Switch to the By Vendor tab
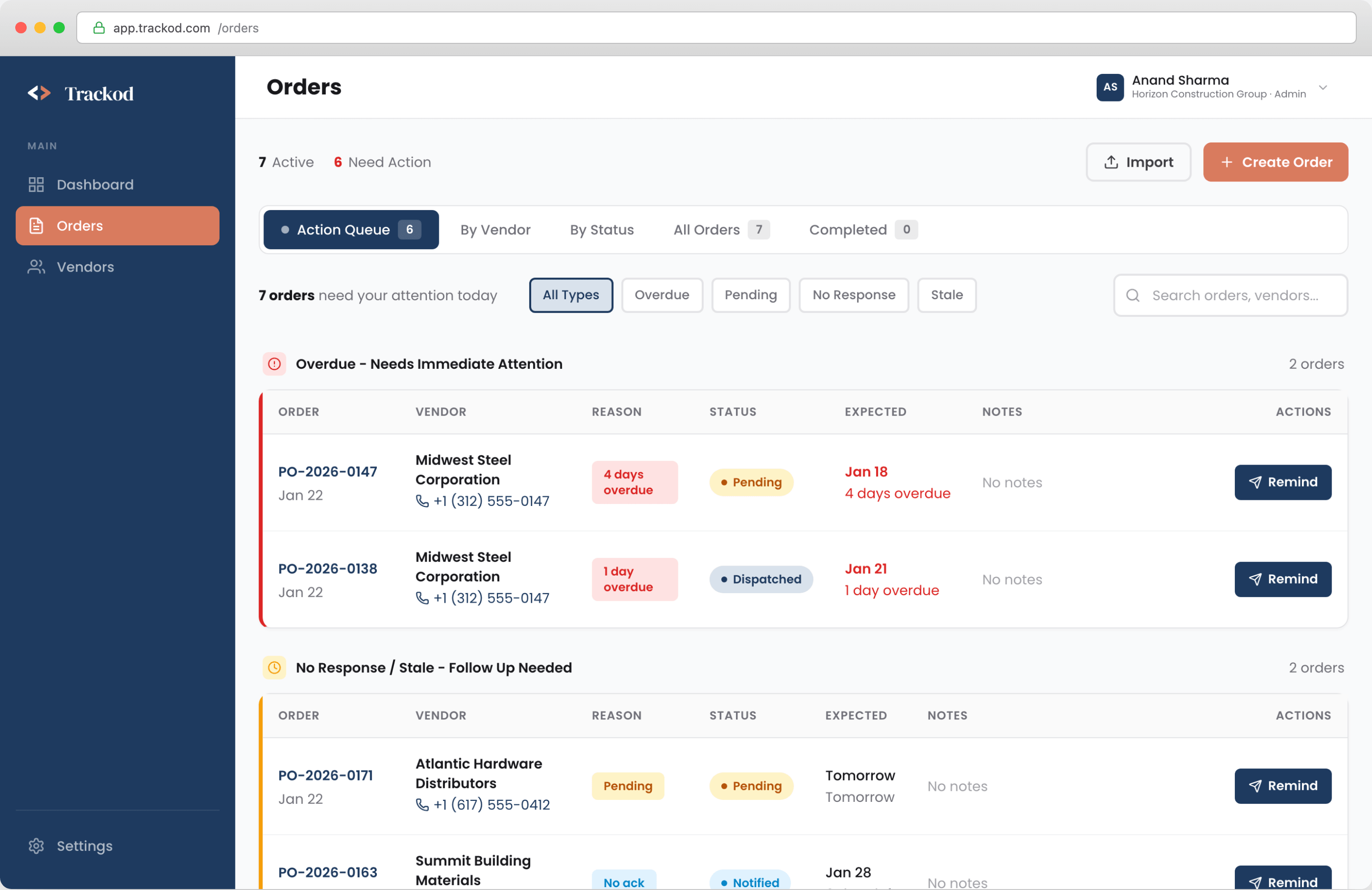Viewport: 1372px width, 890px height. (495, 230)
